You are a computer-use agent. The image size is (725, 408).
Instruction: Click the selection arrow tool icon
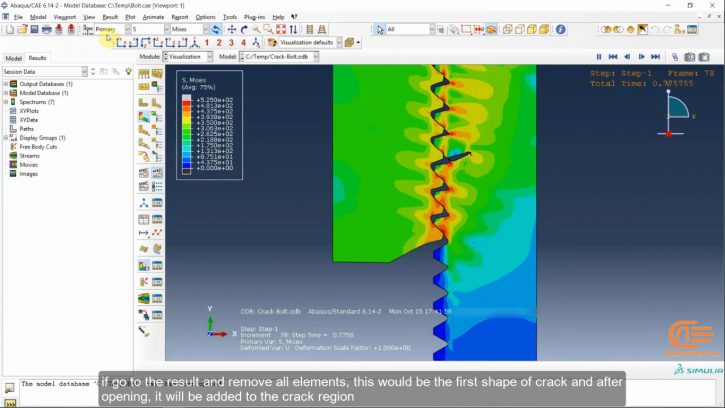coord(380,29)
